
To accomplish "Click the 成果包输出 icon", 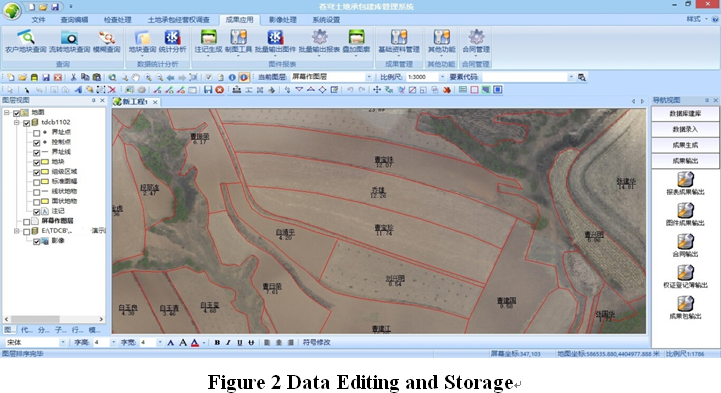I will coord(685,303).
